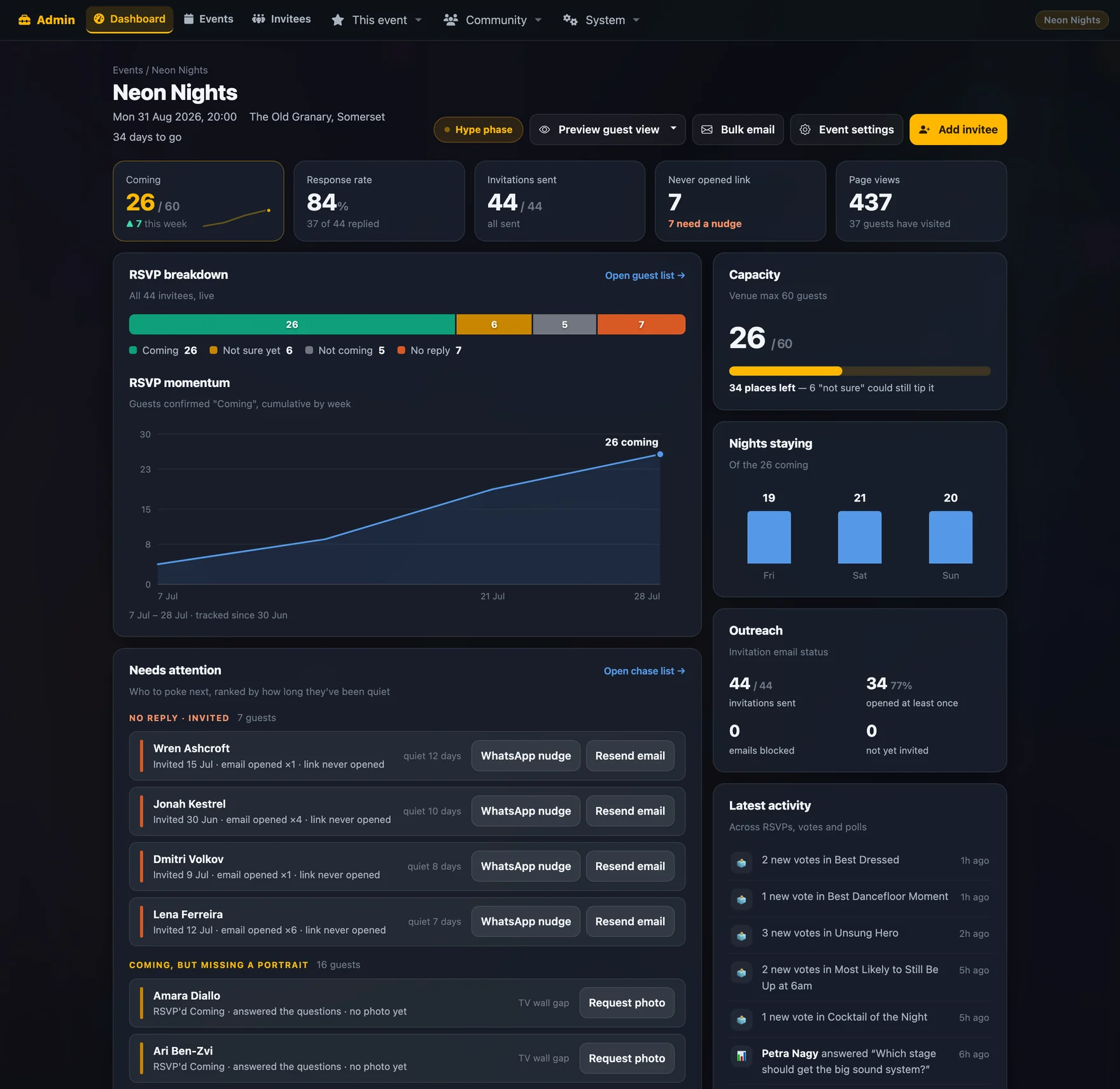Click the Page views 437 card
This screenshot has width=1120, height=1089.
921,201
